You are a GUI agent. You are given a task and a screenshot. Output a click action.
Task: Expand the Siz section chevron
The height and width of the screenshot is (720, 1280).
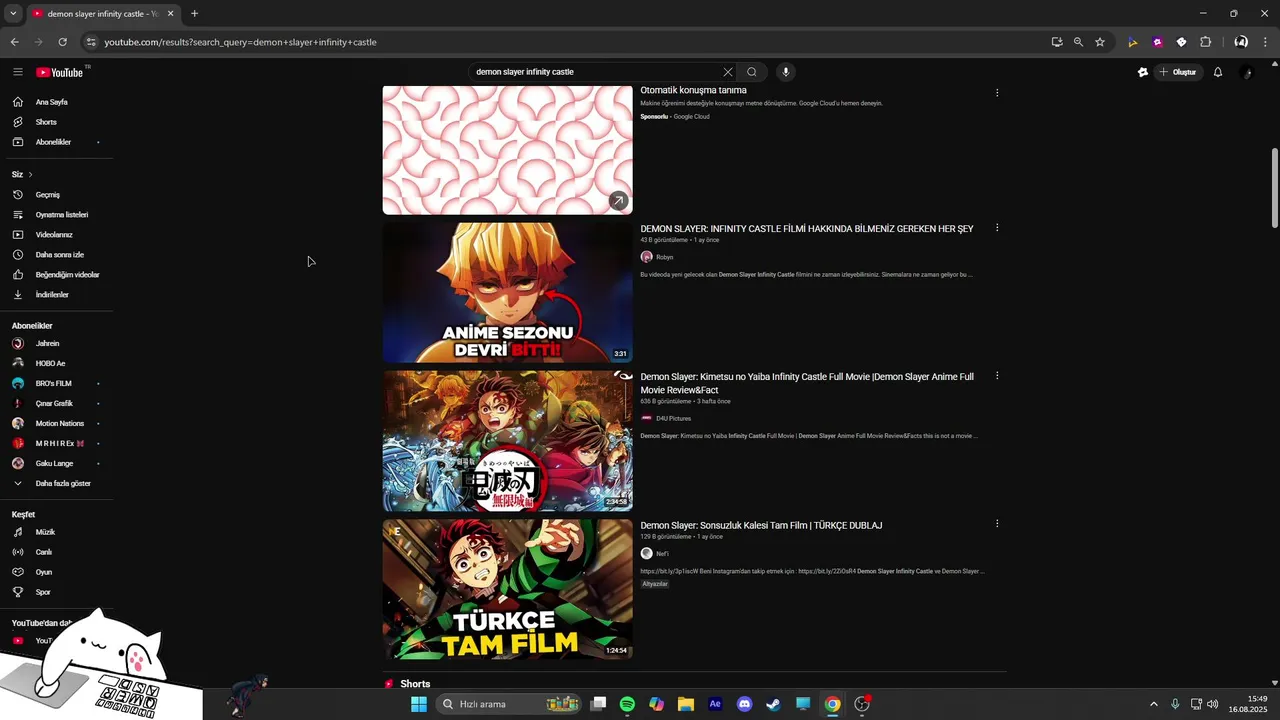30,175
